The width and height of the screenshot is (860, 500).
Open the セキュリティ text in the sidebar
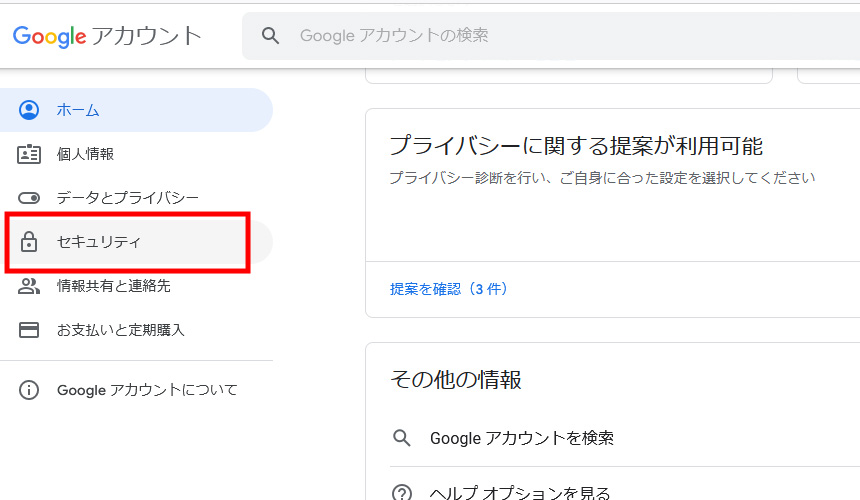[x=99, y=242]
